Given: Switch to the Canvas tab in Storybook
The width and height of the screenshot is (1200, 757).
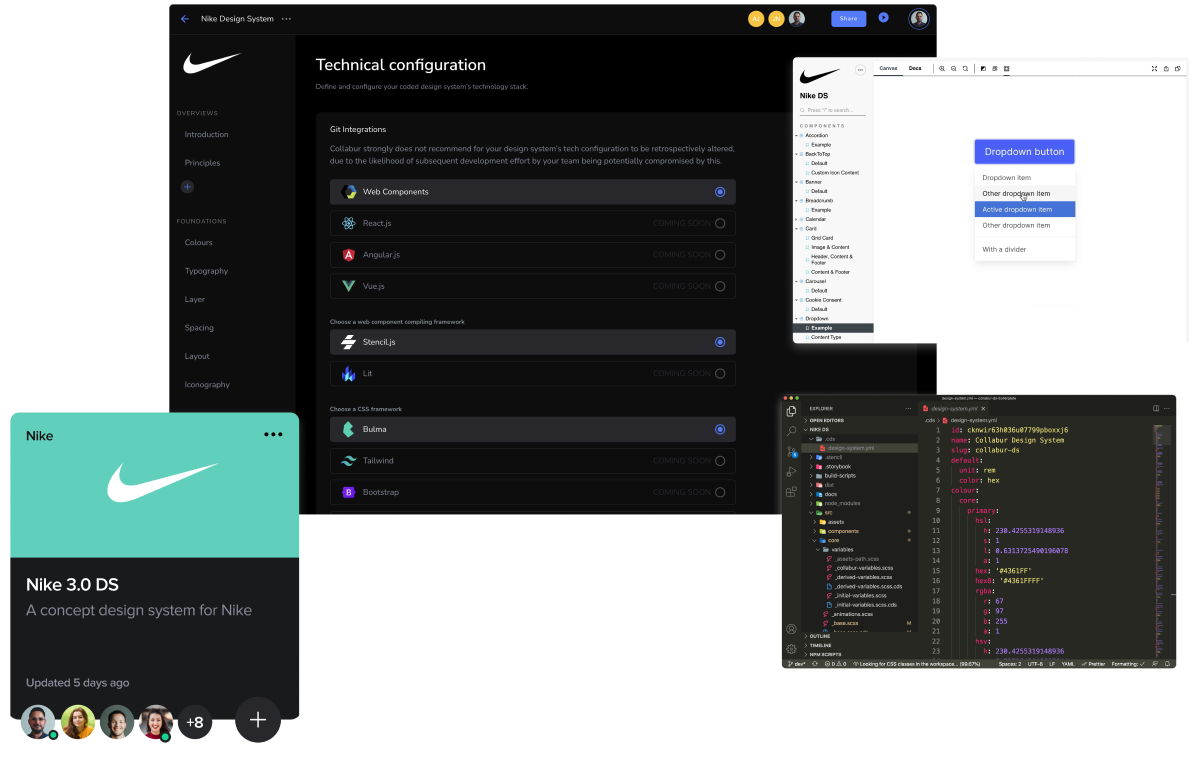Looking at the screenshot, I should point(888,68).
